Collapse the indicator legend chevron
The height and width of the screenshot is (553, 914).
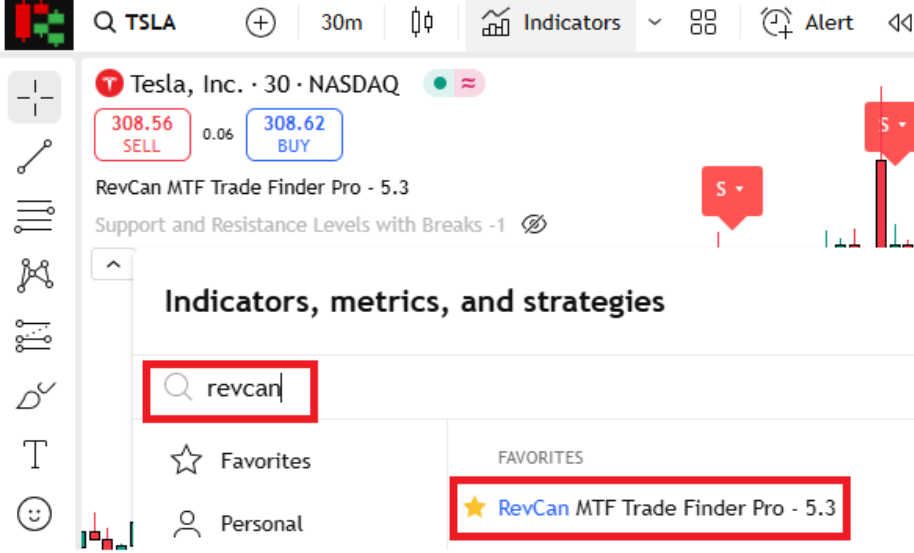click(x=113, y=265)
